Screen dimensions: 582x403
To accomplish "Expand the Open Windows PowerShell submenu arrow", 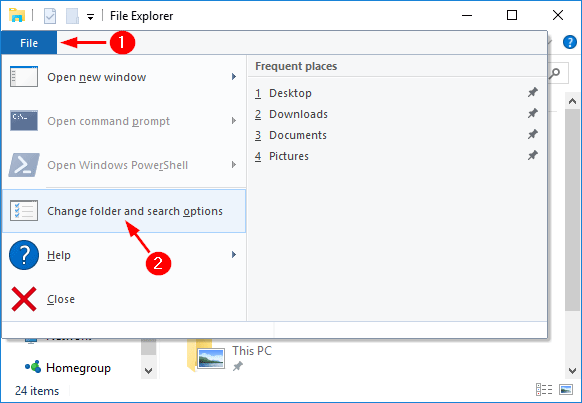I will coord(234,164).
